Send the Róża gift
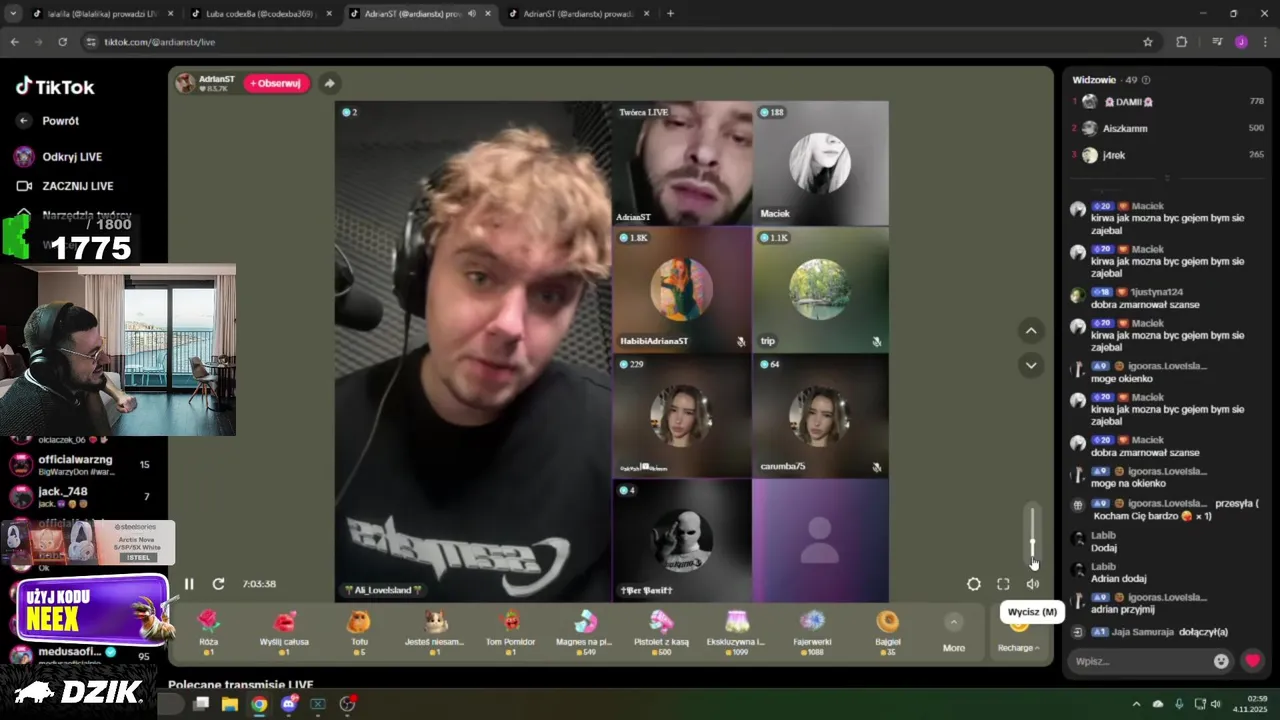This screenshot has height=720, width=1280. 208,631
